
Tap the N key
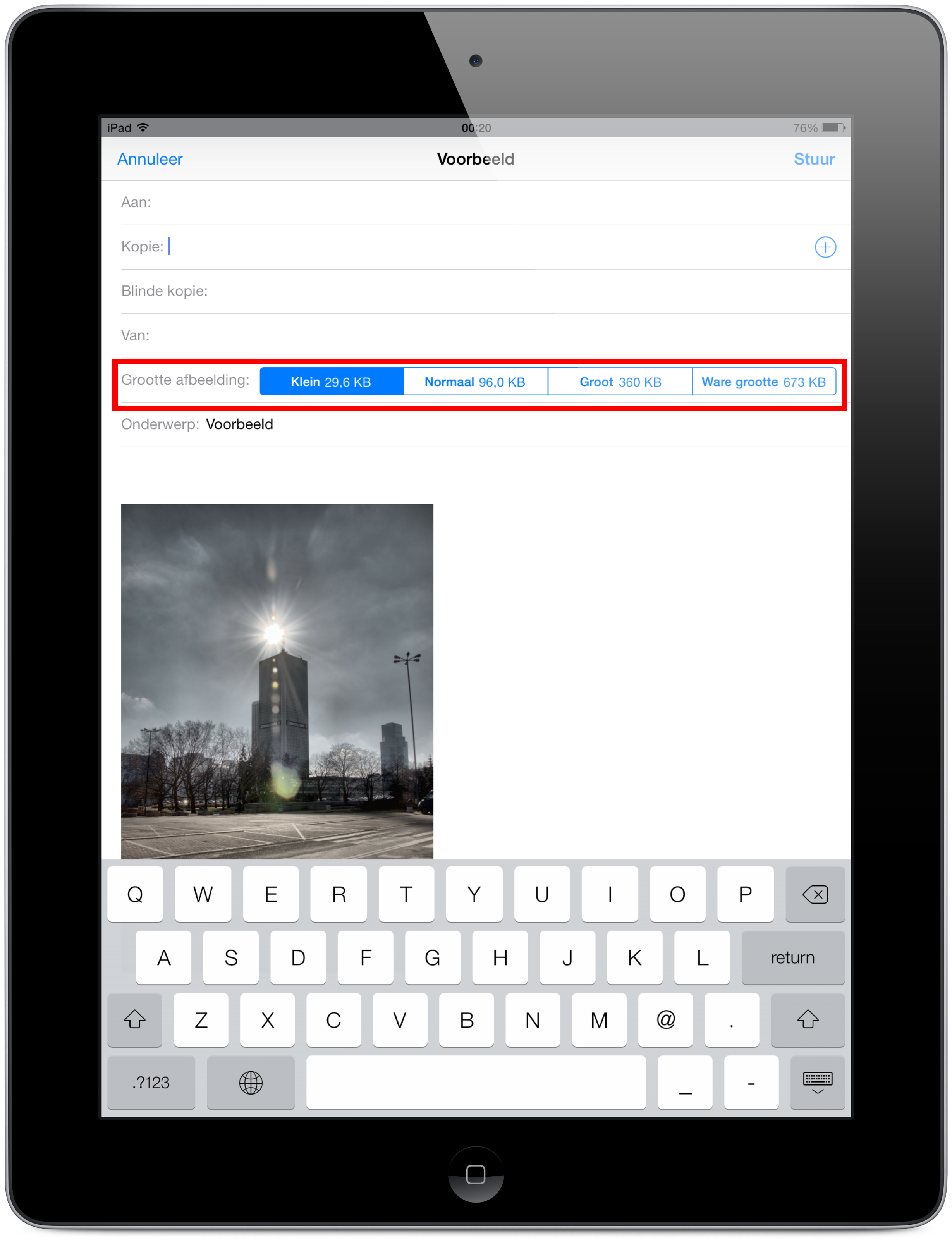[533, 1019]
